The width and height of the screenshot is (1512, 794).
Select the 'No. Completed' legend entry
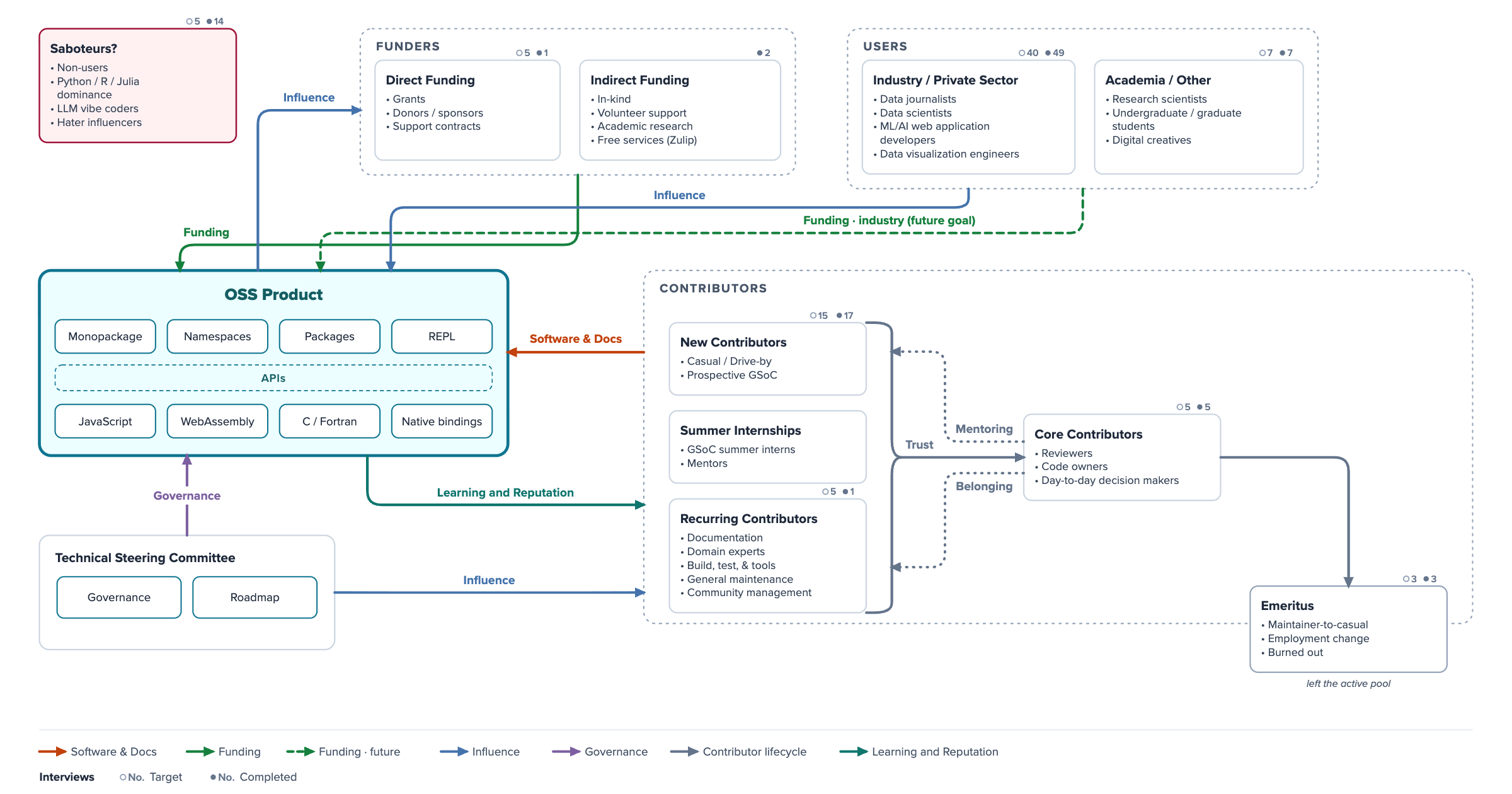(x=254, y=777)
